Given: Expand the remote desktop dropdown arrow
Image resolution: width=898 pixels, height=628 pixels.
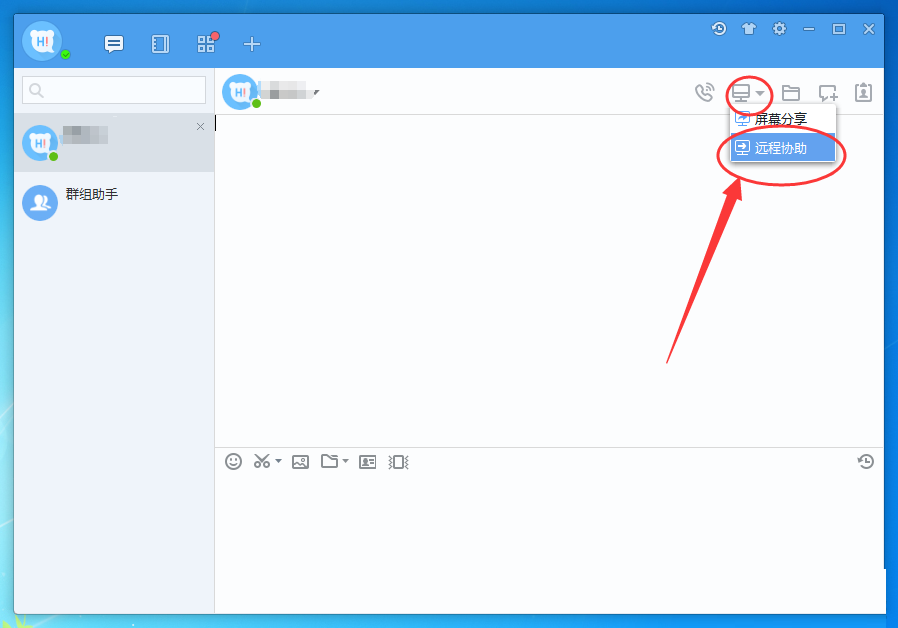Looking at the screenshot, I should point(761,93).
